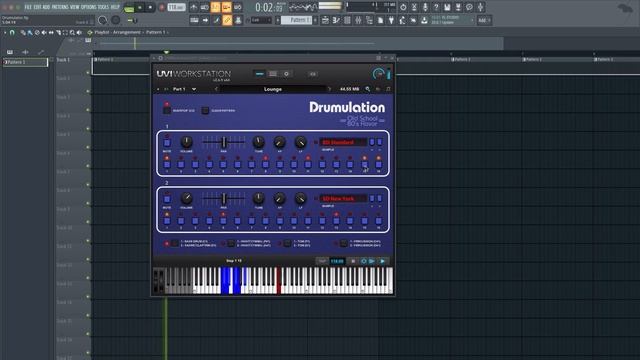Select the playlist zoom magnifier tool
The width and height of the screenshot is (640, 360).
72,32
